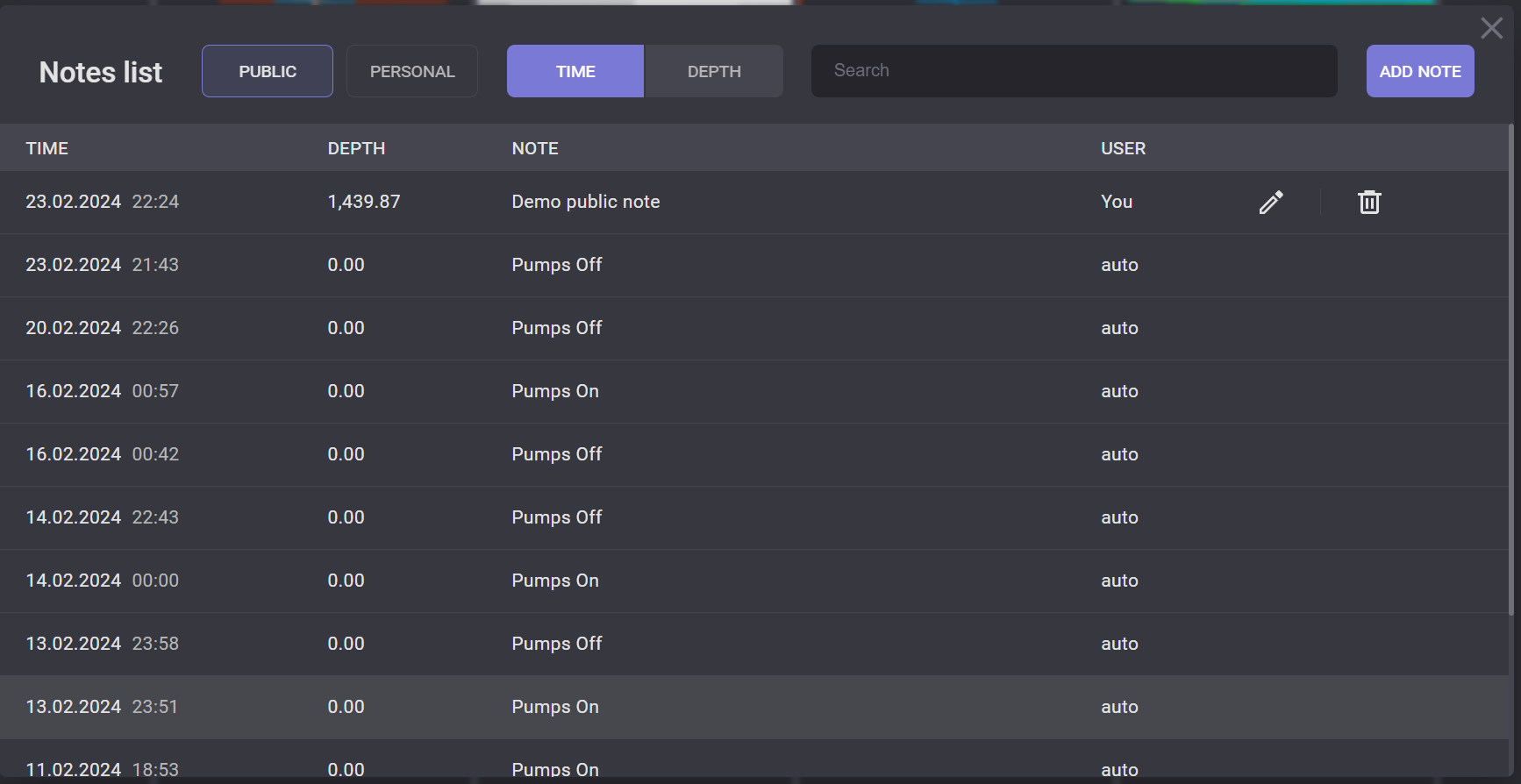The height and width of the screenshot is (784, 1521).
Task: Click the NOTE column header
Action: point(535,148)
